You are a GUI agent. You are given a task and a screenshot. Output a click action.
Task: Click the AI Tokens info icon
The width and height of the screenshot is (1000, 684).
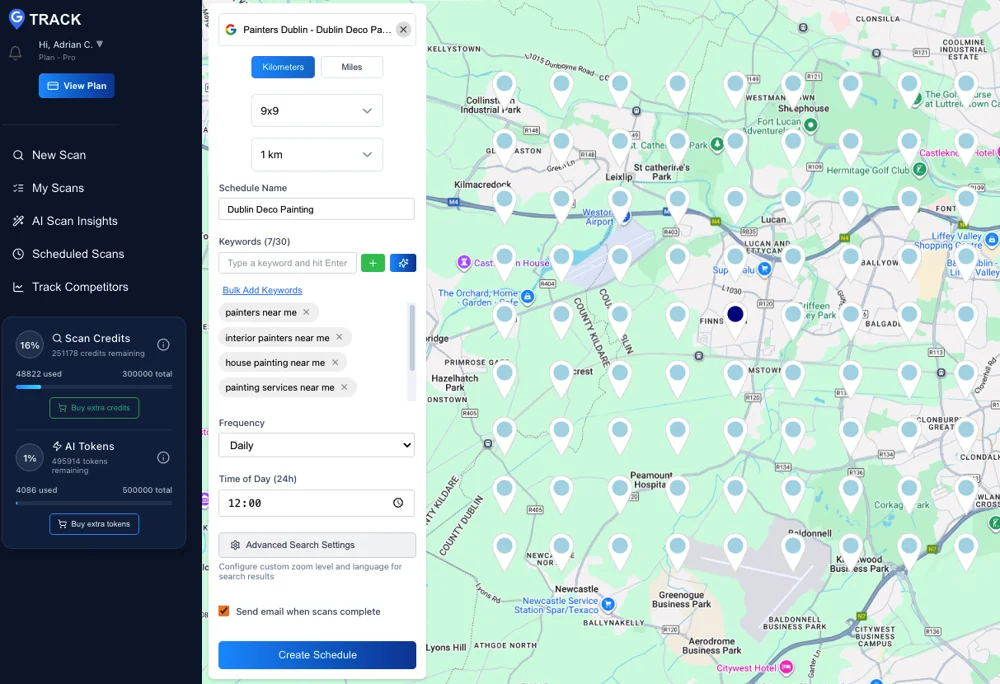[x=163, y=458]
